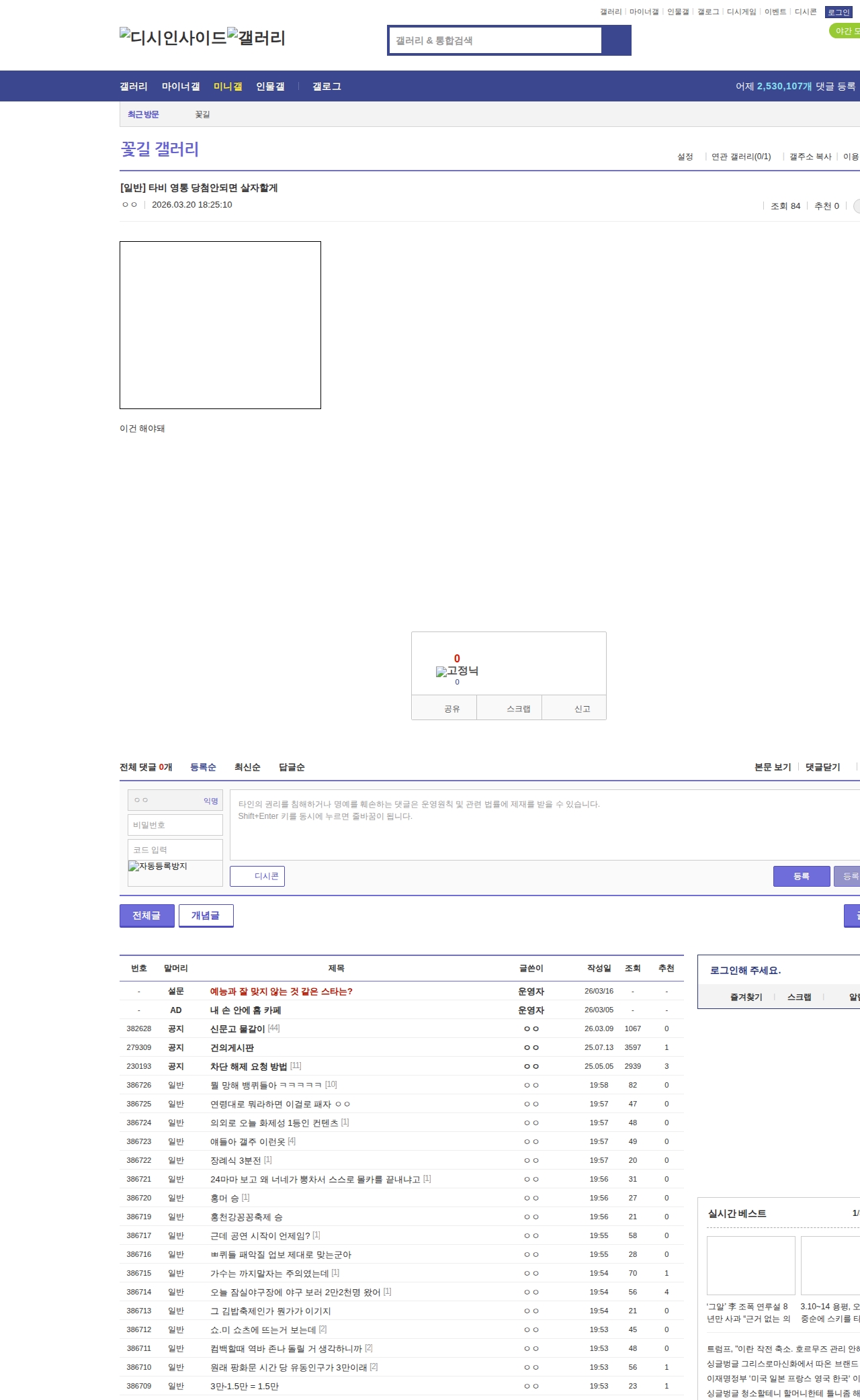Click the blue 등록 comment submit button
This screenshot has height=1400, width=860.
802,876
